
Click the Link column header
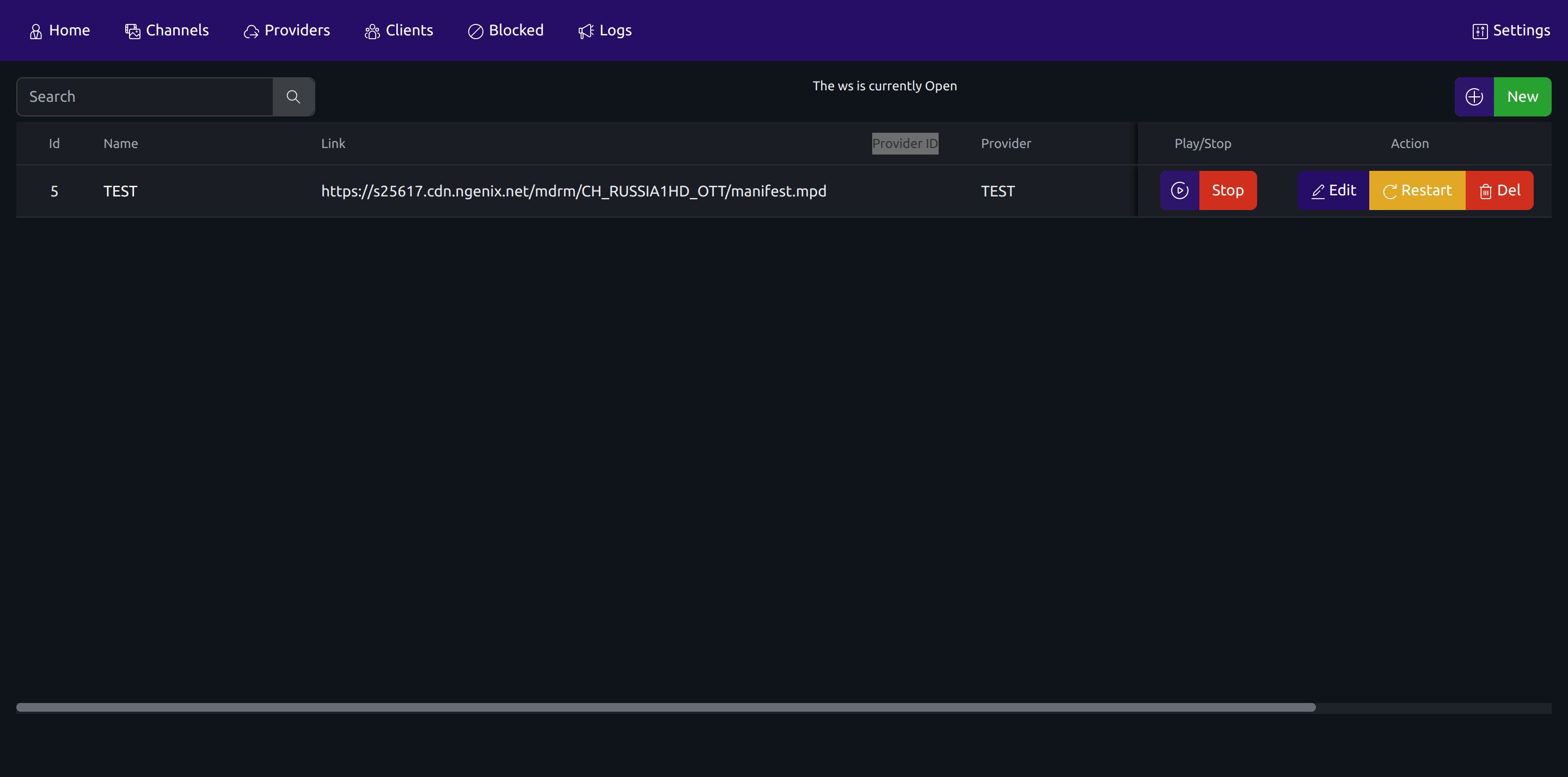coord(333,144)
